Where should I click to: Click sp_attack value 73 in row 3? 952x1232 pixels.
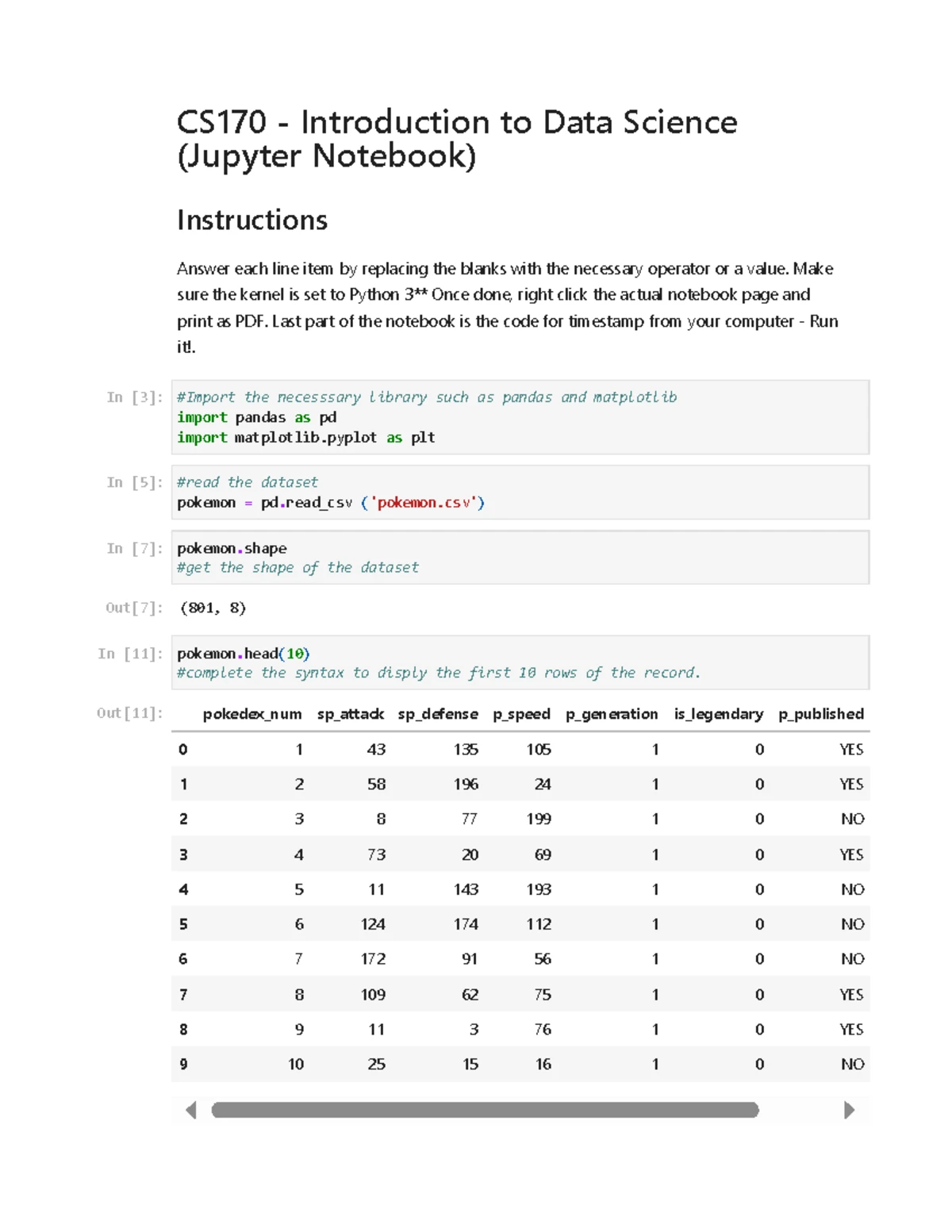click(x=376, y=854)
